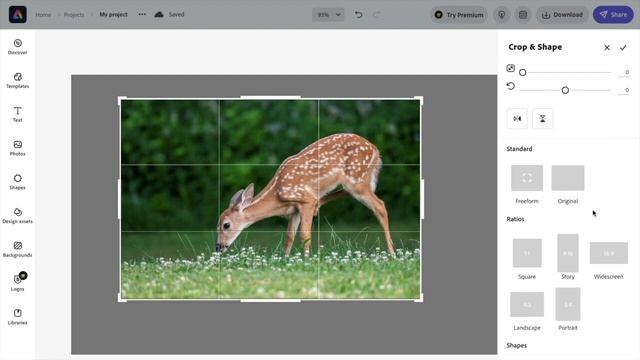Click the Download button
The width and height of the screenshot is (640, 360).
(x=562, y=15)
